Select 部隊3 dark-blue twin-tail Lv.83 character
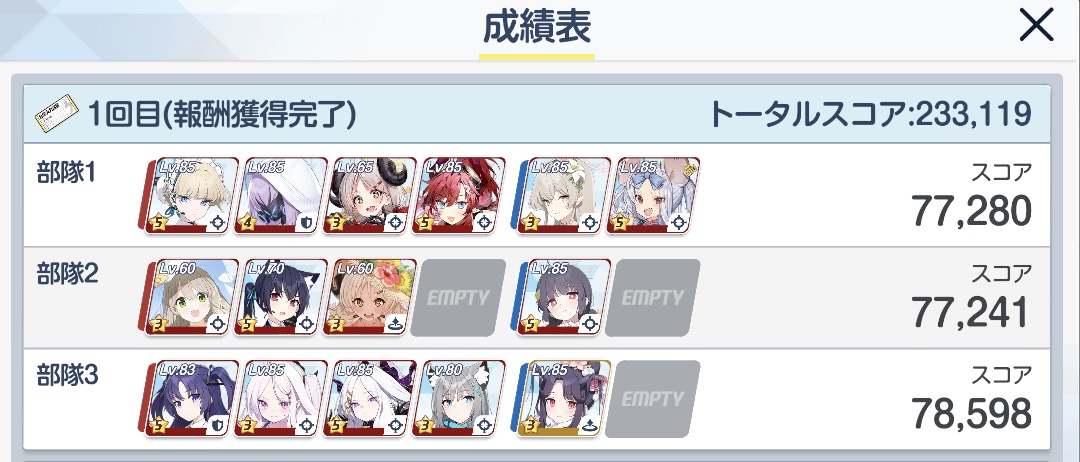This screenshot has height=462, width=1080. tap(190, 399)
